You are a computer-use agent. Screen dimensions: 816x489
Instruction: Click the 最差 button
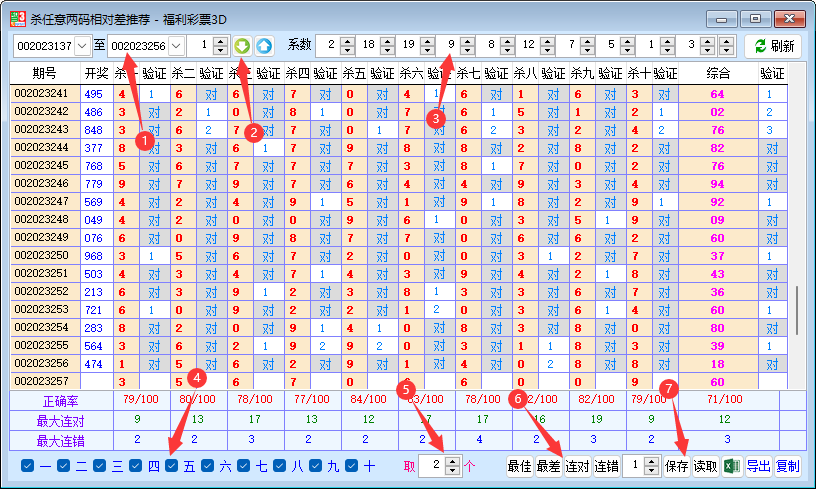click(548, 466)
